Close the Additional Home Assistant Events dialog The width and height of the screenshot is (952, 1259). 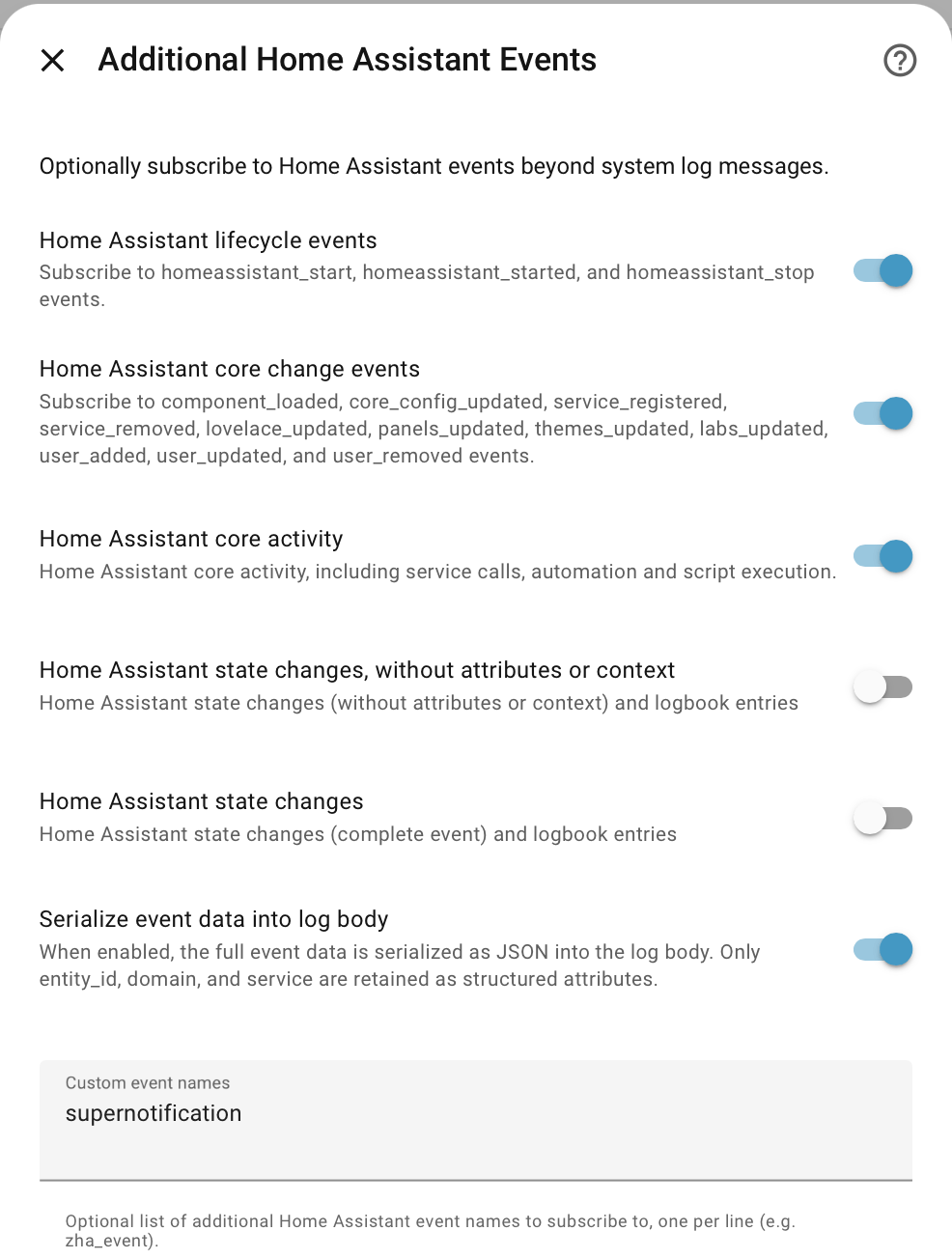point(52,60)
